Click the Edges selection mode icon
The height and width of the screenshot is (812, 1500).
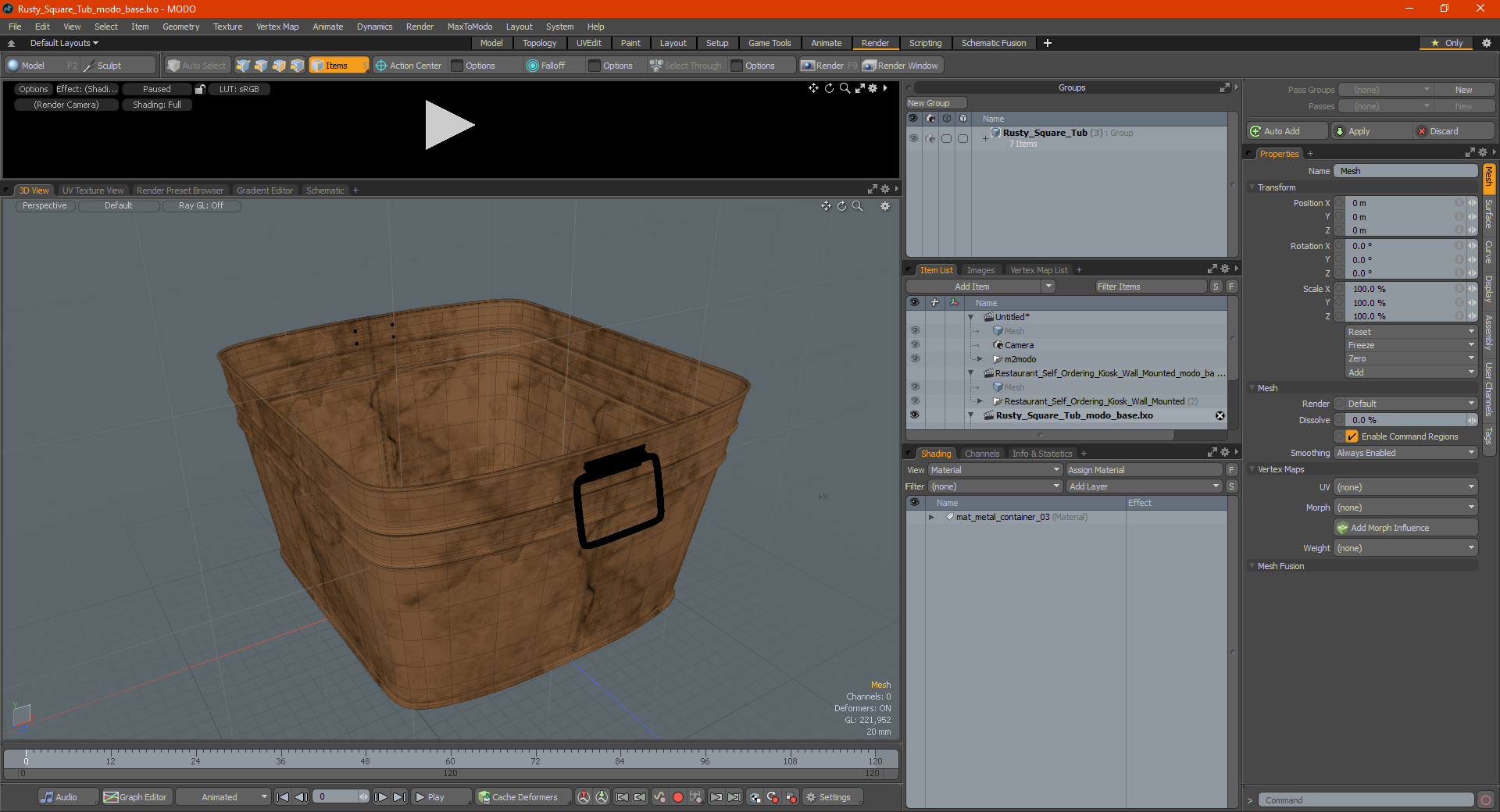[x=261, y=66]
